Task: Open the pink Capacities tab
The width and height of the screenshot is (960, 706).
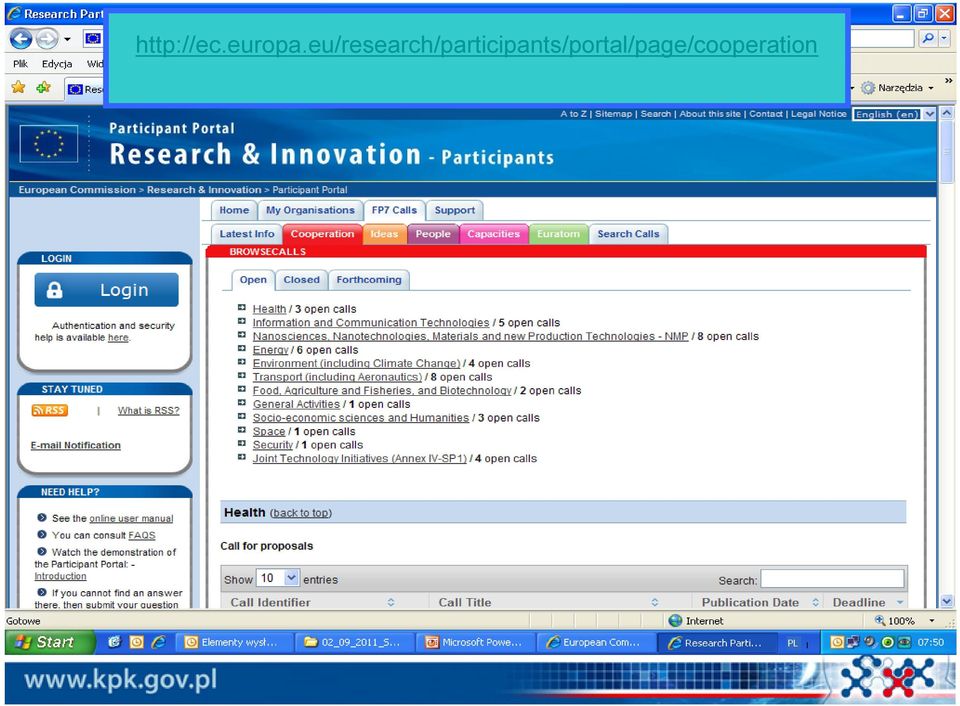Action: 493,234
